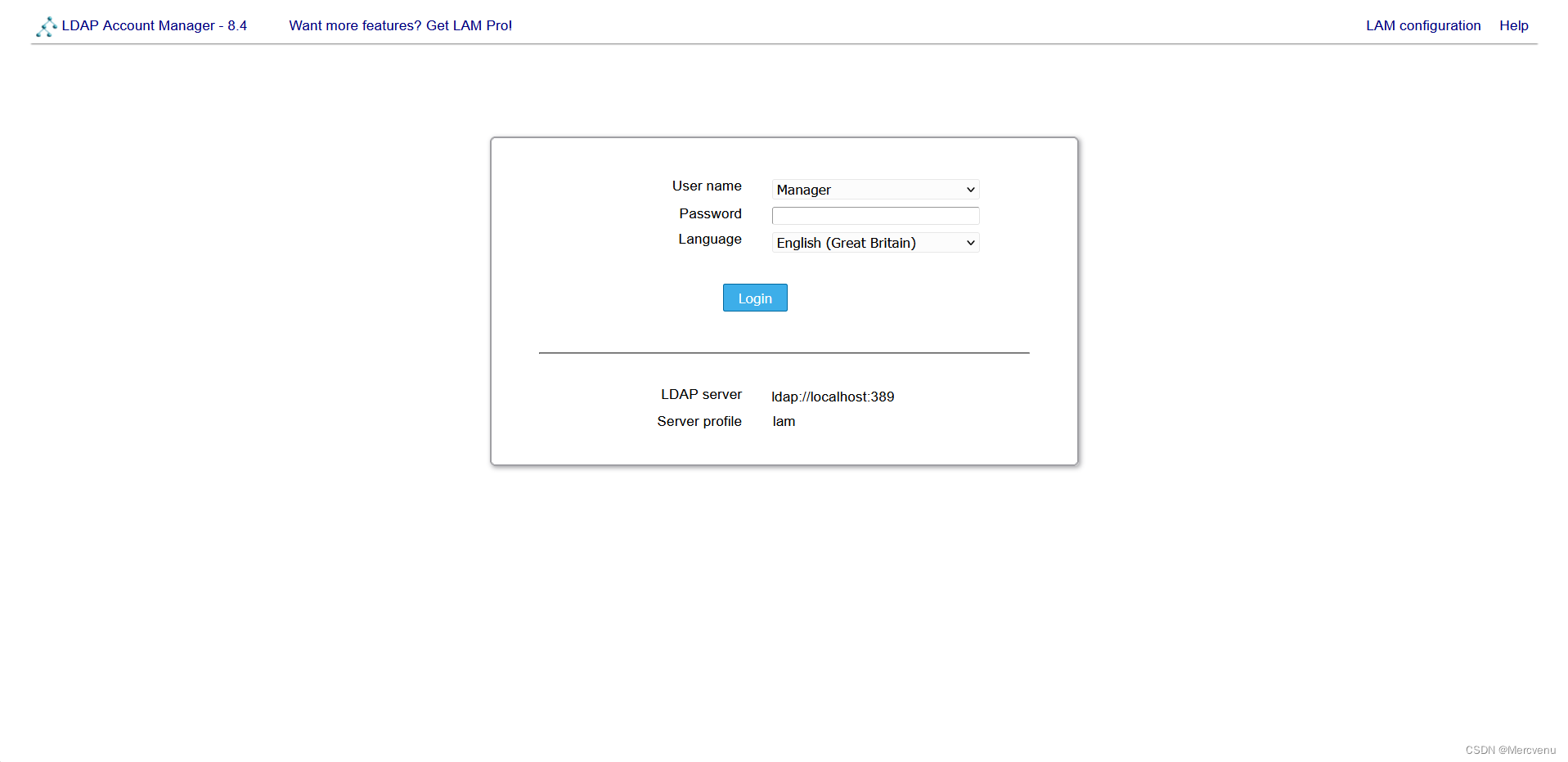Open the Help link
This screenshot has height=762, width=1568.
point(1513,25)
